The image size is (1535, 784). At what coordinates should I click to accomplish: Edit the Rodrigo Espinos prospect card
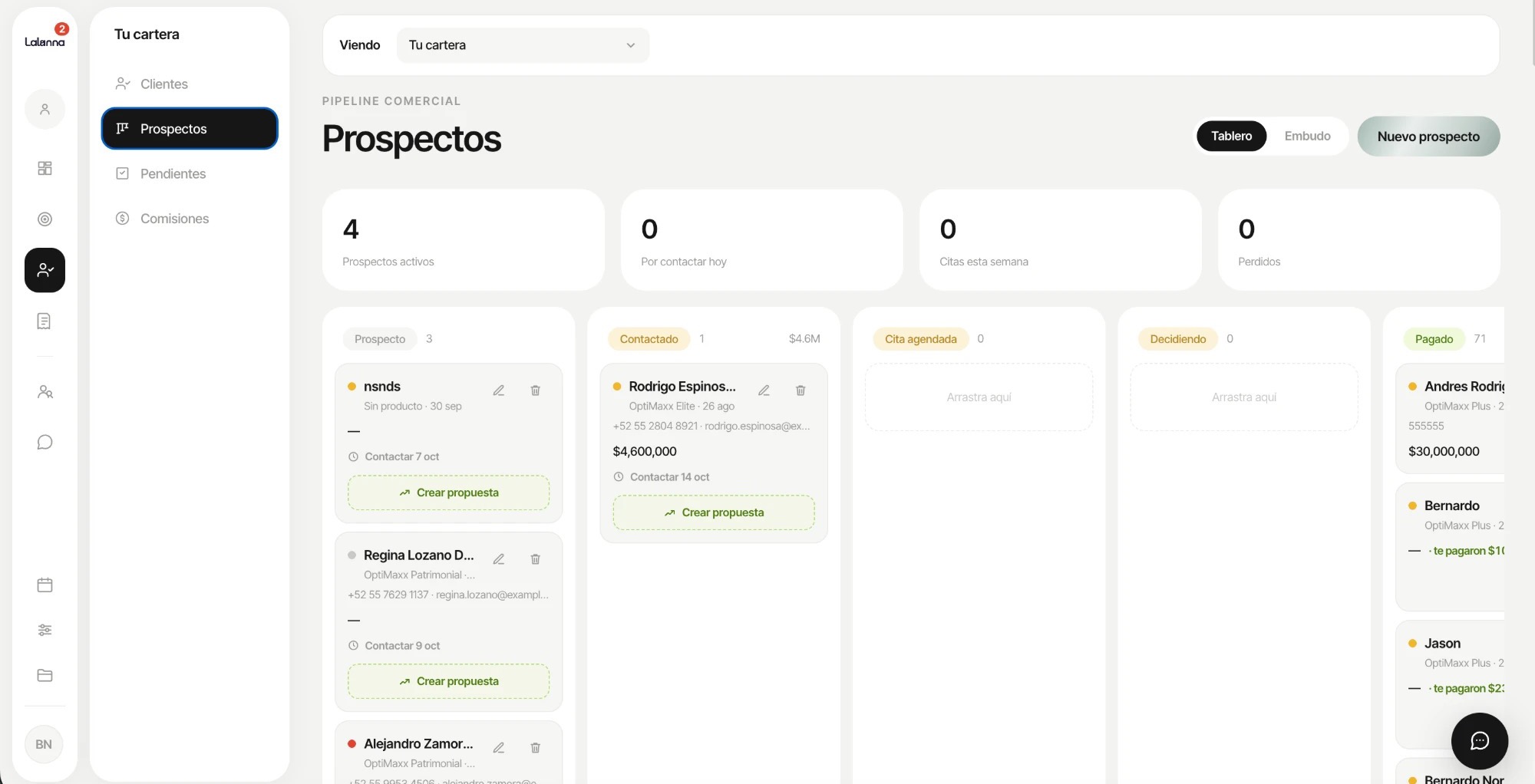764,390
